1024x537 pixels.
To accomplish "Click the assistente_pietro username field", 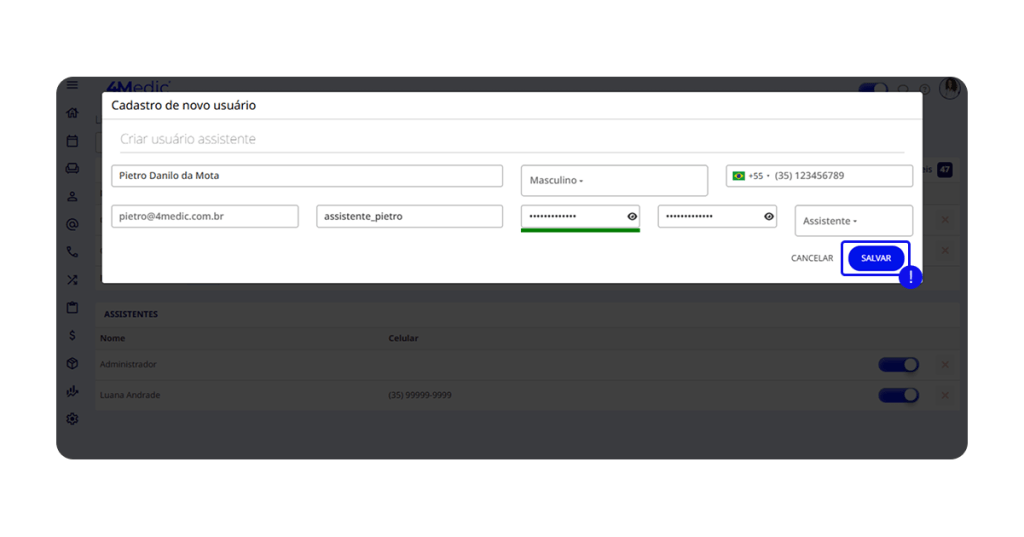I will pyautogui.click(x=409, y=216).
